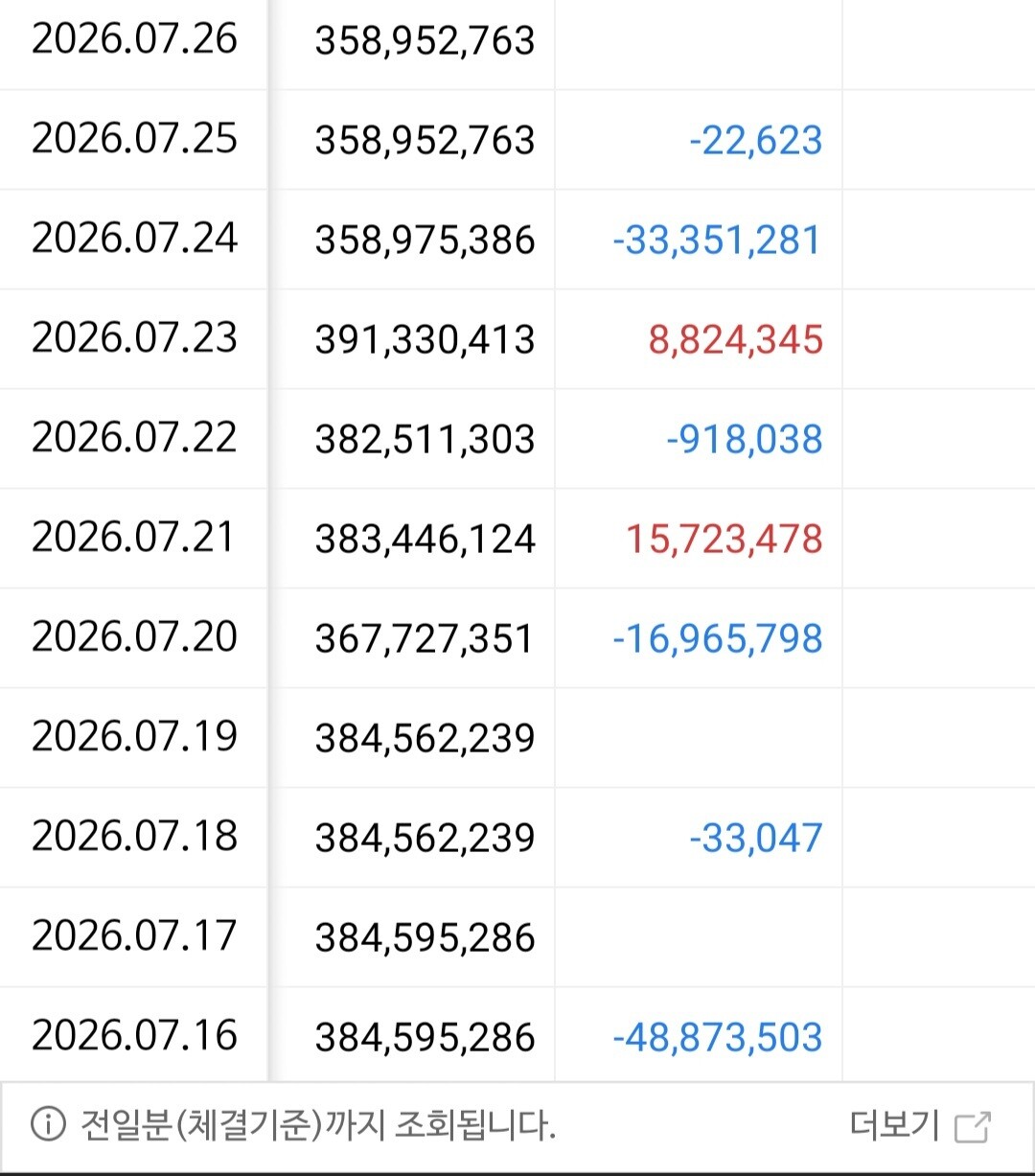The image size is (1035, 1176).
Task: Click the red 8,824,345 value
Action: point(736,340)
